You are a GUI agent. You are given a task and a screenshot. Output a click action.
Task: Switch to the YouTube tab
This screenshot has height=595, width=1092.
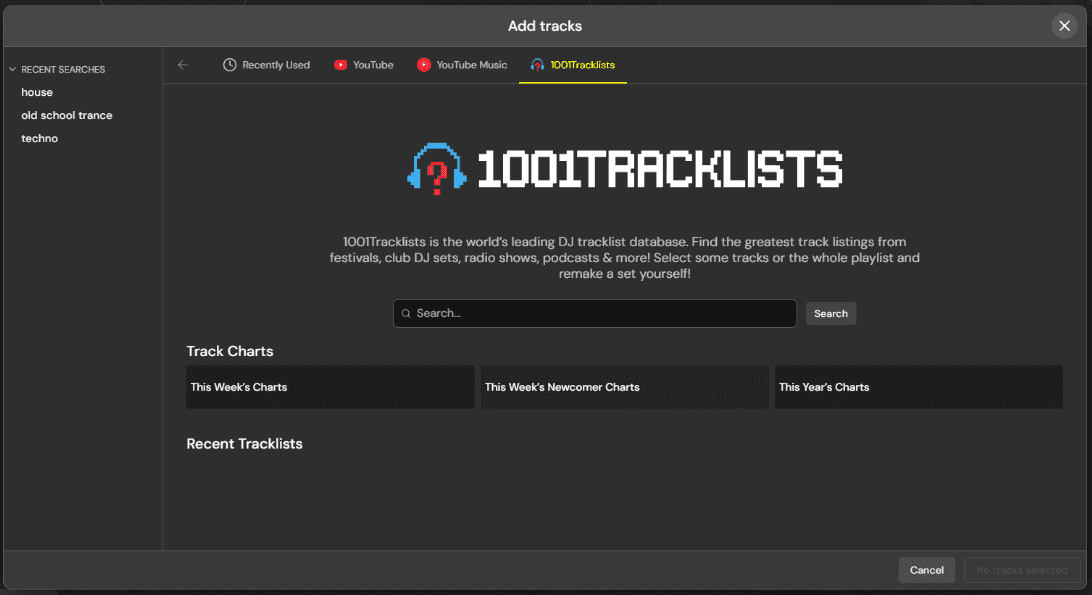pos(364,64)
